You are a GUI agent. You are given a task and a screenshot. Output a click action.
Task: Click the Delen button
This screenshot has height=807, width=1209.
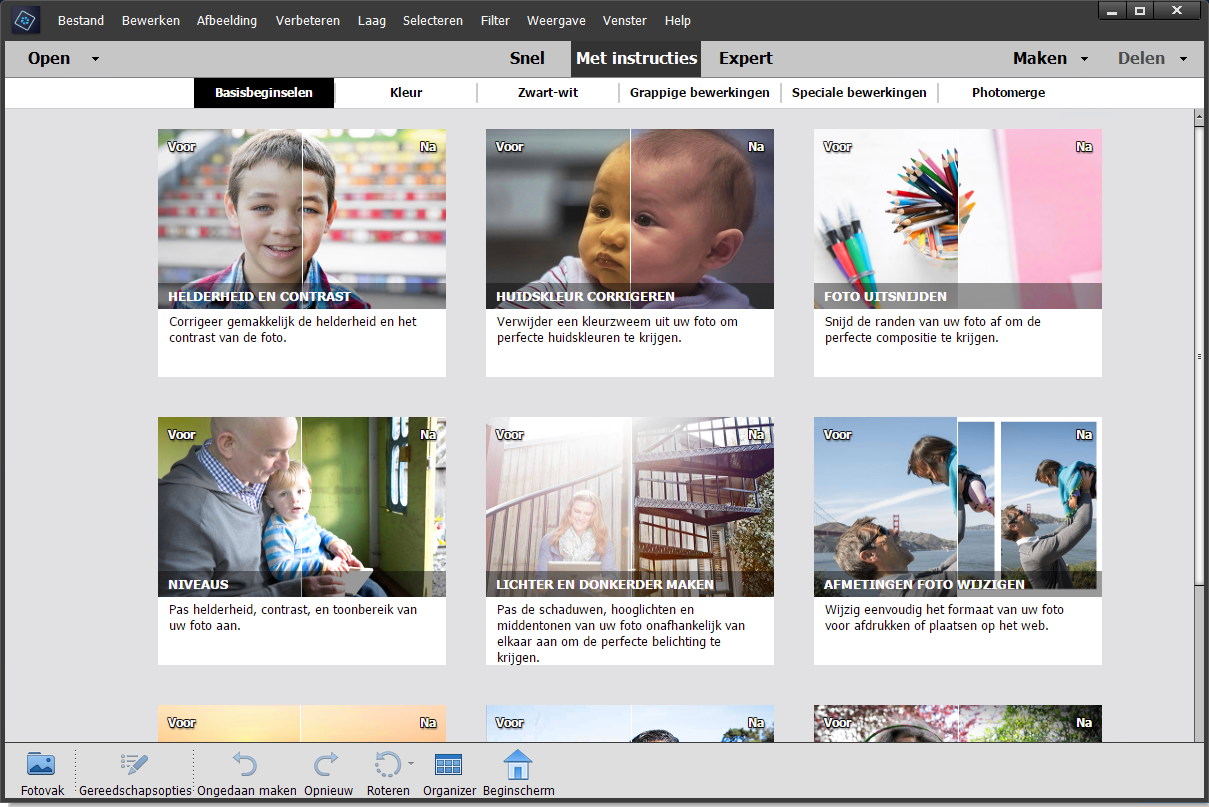(x=1142, y=58)
